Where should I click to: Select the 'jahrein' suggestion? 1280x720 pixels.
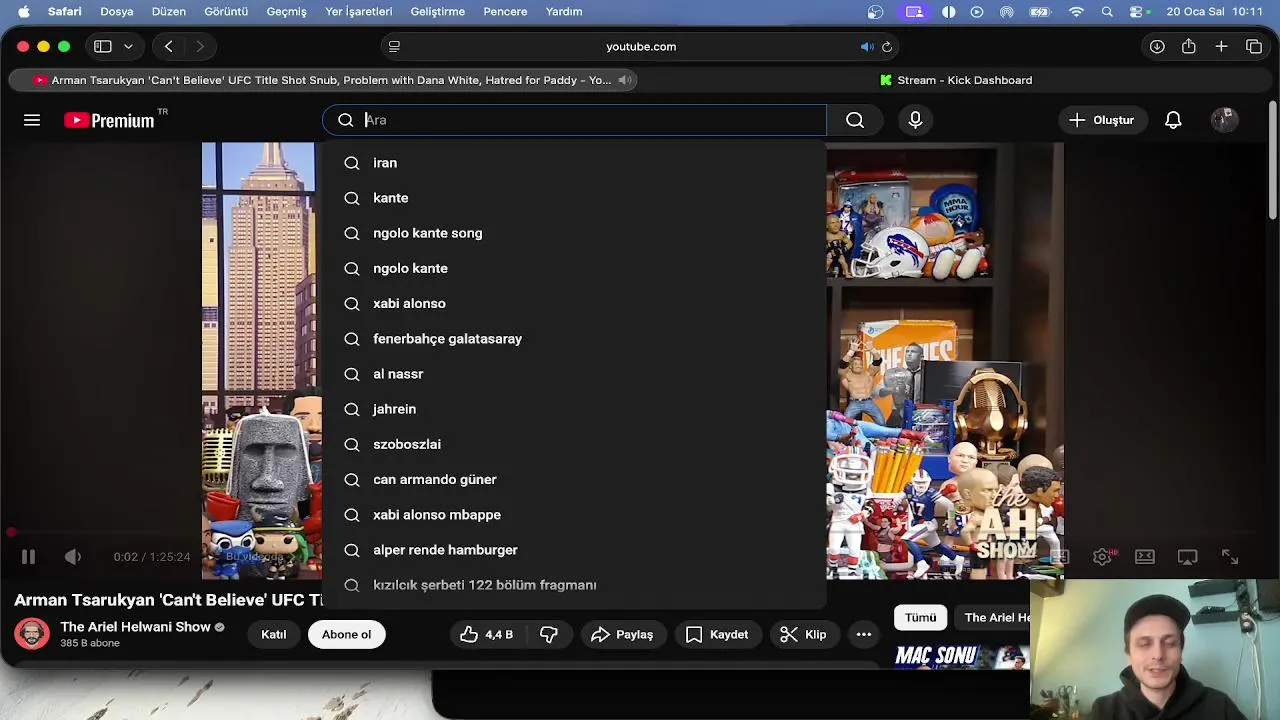pyautogui.click(x=574, y=409)
